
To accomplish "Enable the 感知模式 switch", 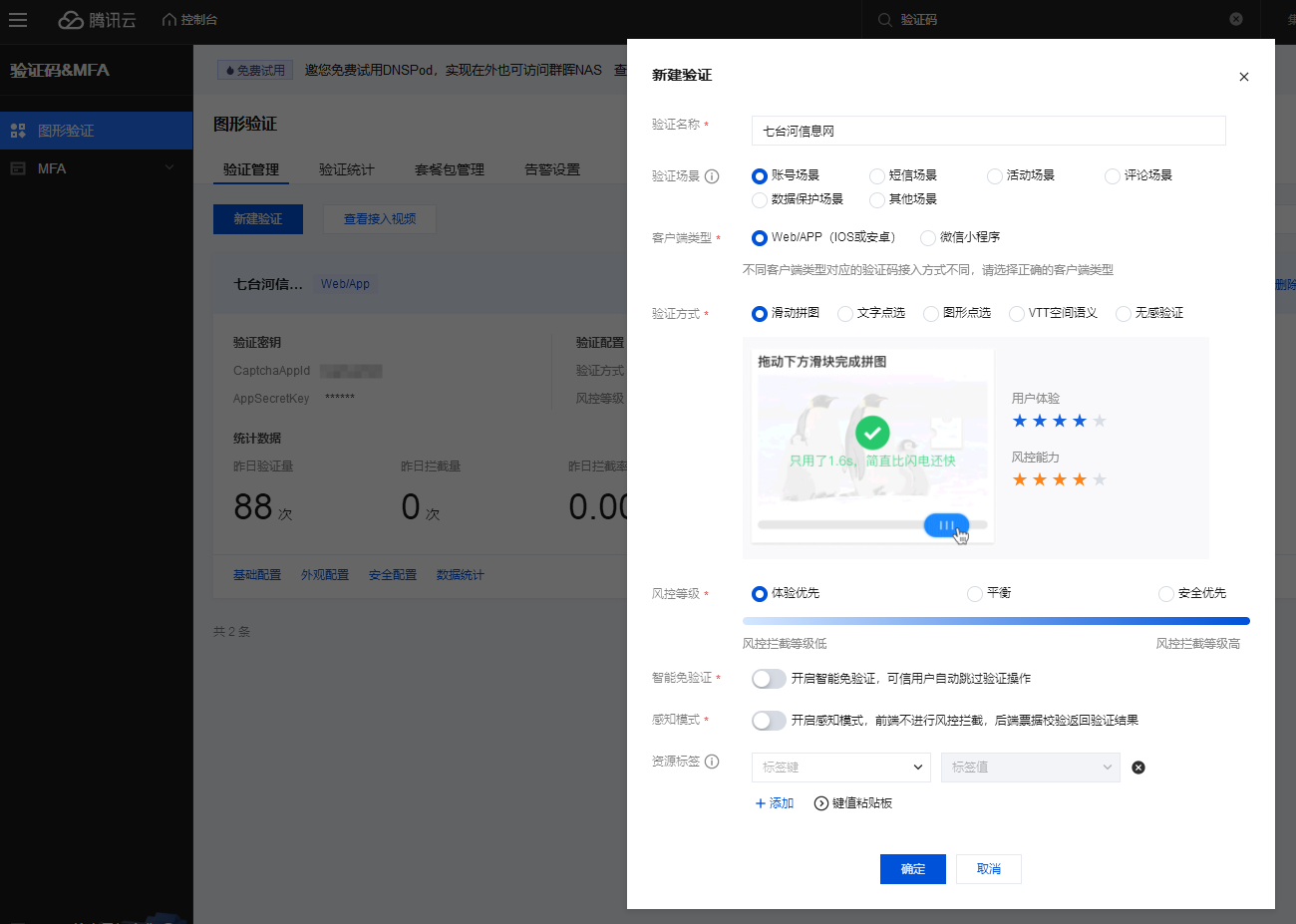I will point(769,721).
